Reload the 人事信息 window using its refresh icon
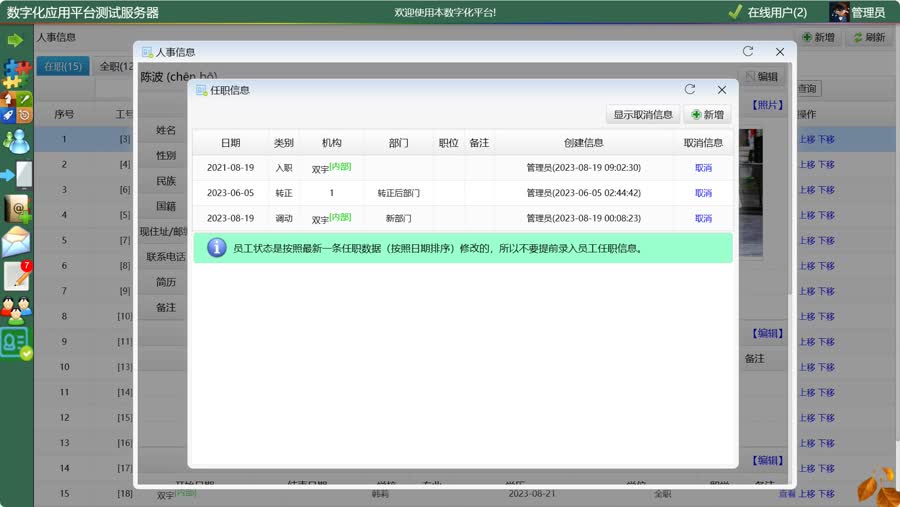This screenshot has width=900, height=507. 748,51
